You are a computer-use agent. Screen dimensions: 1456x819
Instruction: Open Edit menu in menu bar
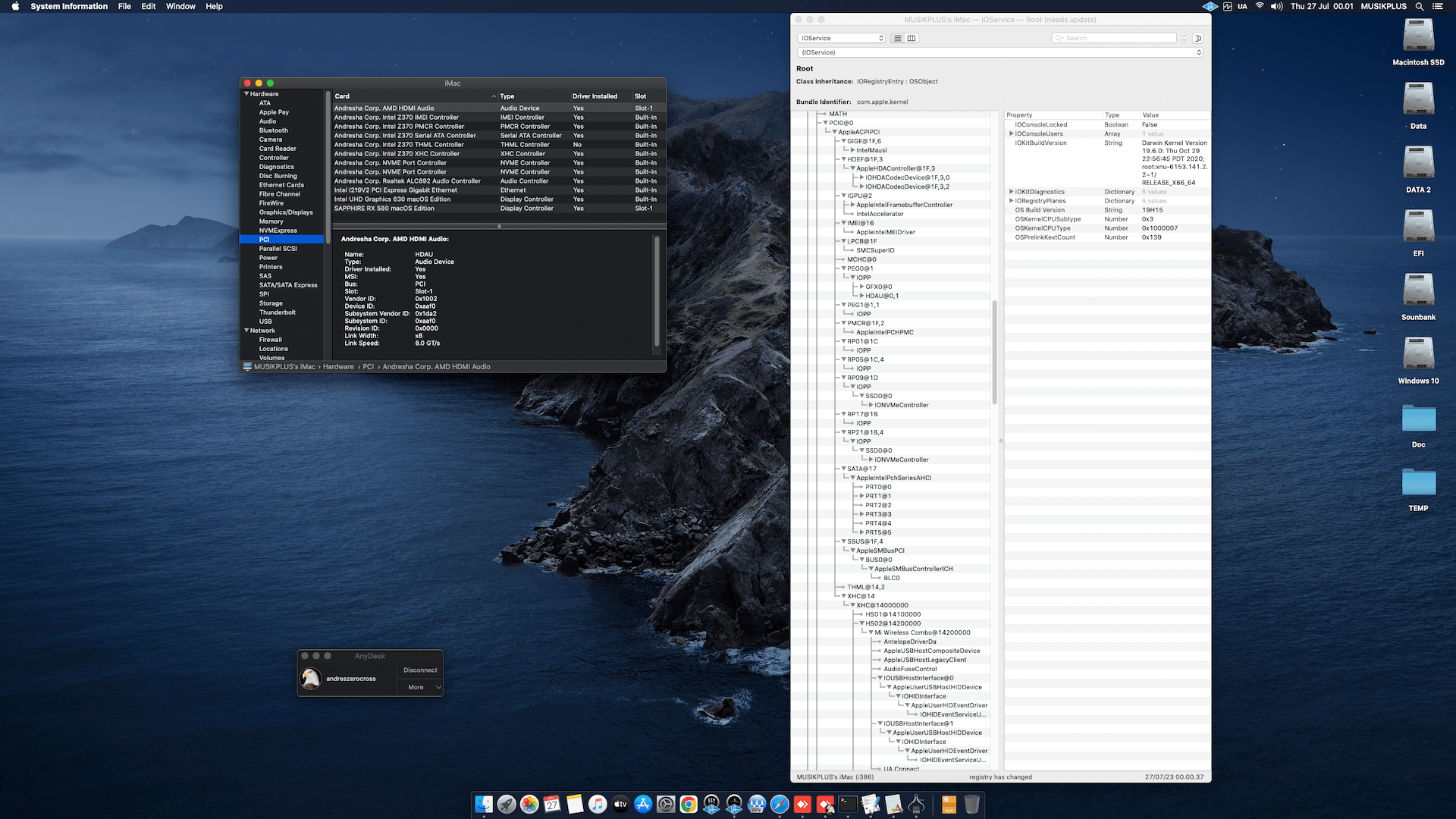click(149, 6)
